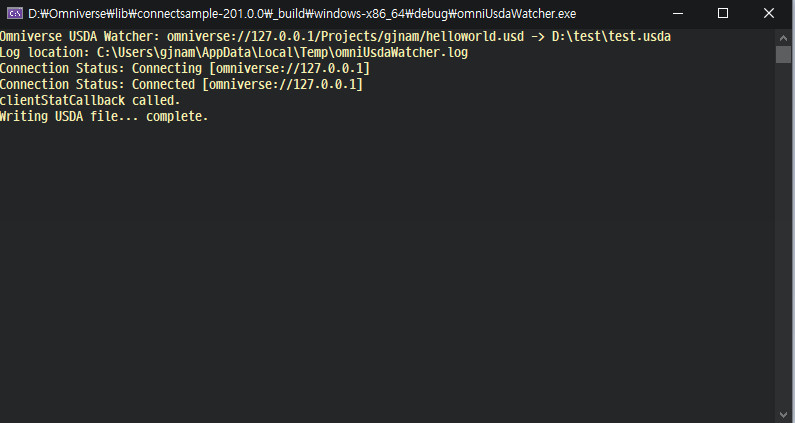This screenshot has width=795, height=423.
Task: Maximize the console window
Action: point(723,14)
